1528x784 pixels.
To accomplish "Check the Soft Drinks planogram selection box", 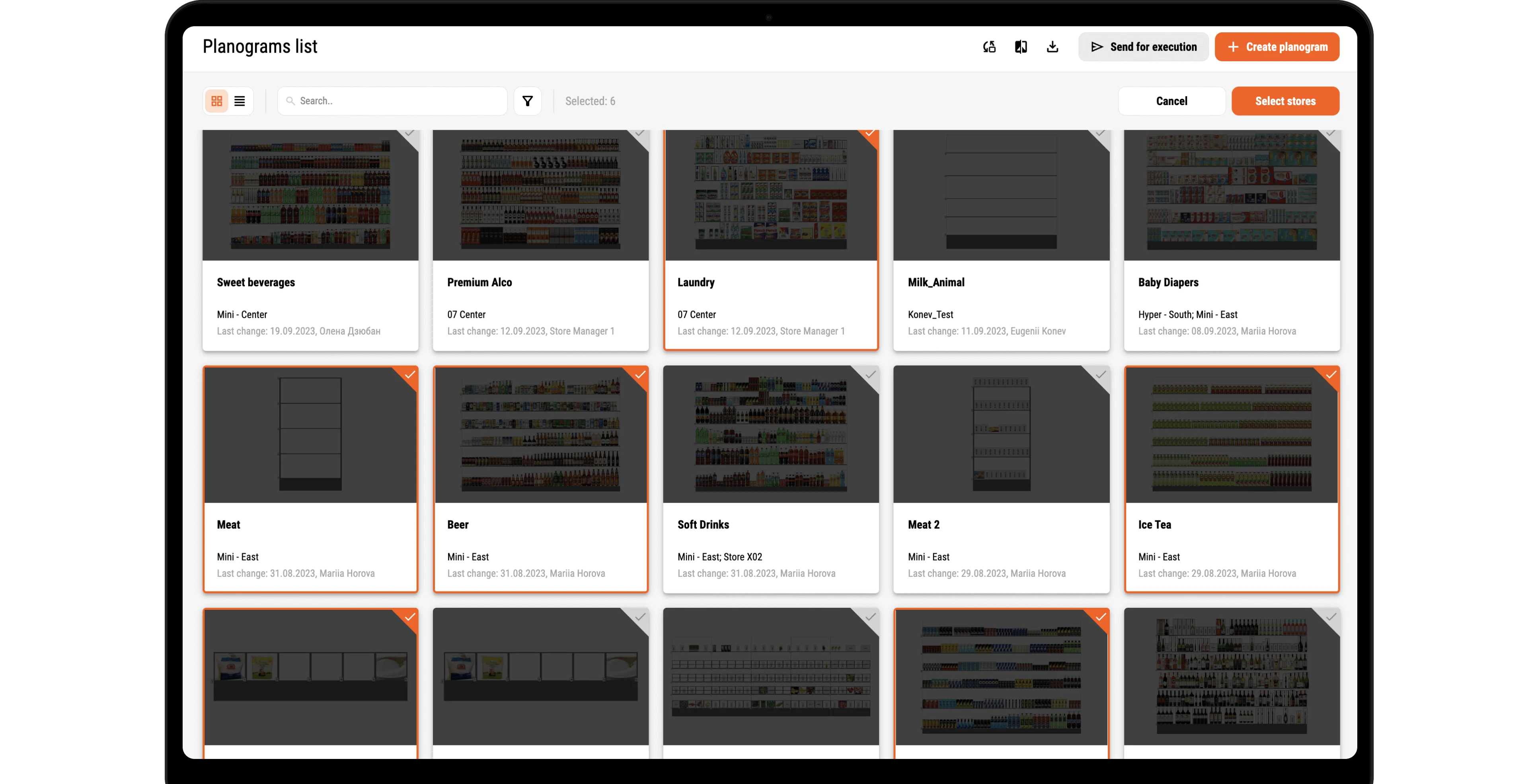I will [x=869, y=375].
